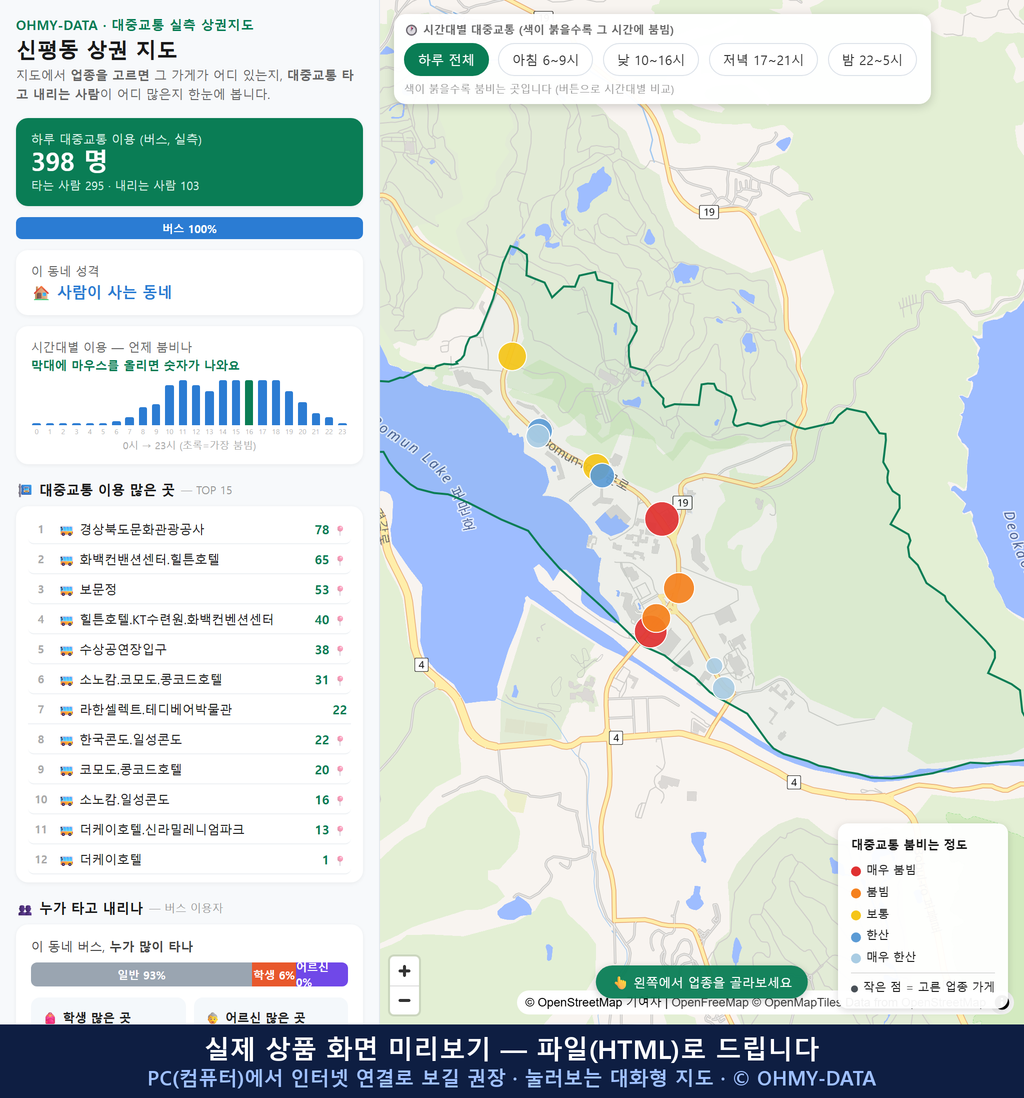
Task: Click the bus icon in the 보문정 row
Action: click(x=66, y=590)
